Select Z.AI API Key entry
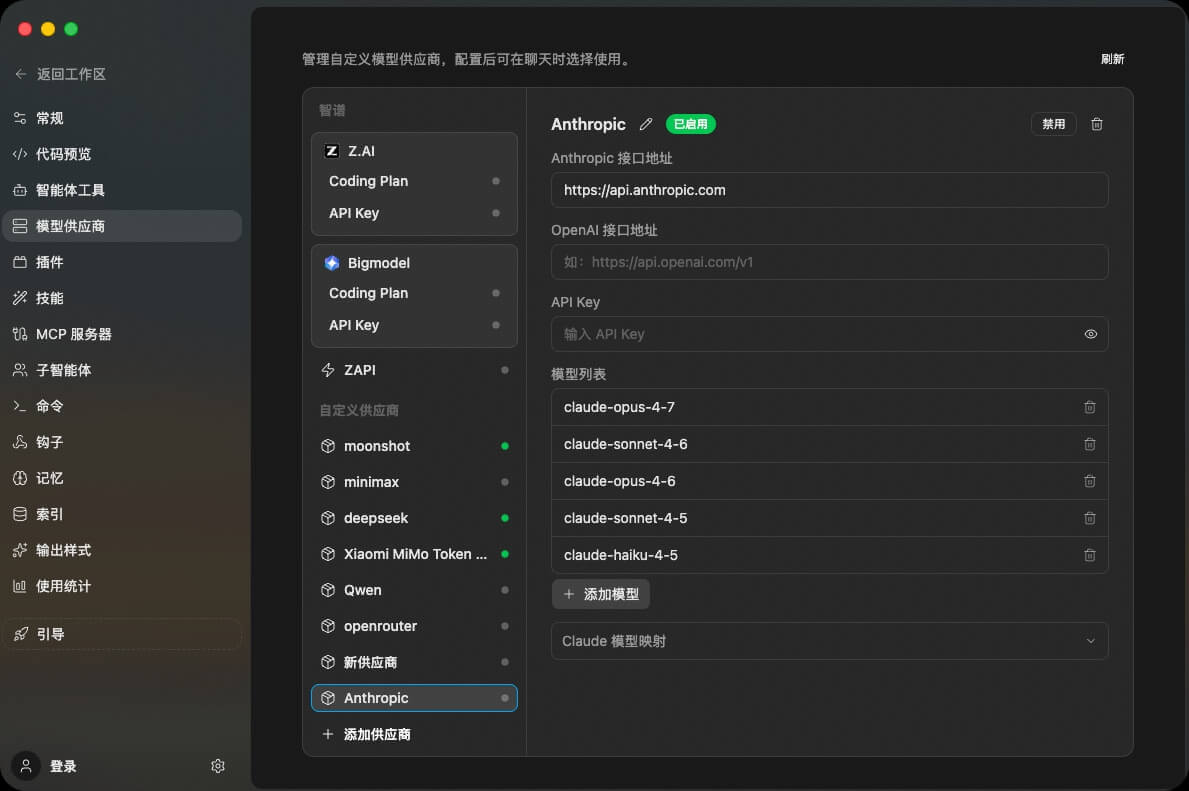This screenshot has height=791, width=1189. point(414,213)
